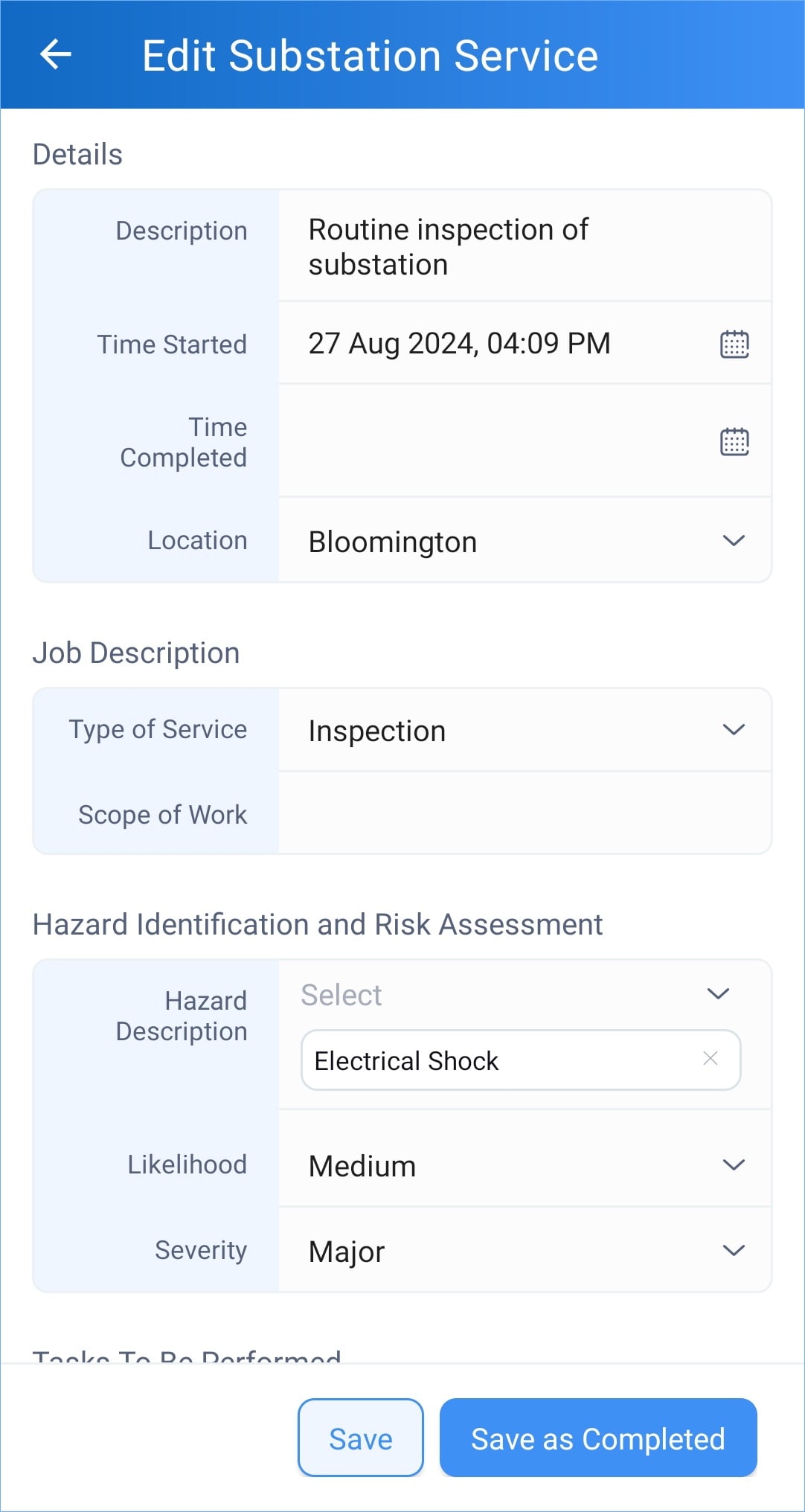The width and height of the screenshot is (805, 1512).
Task: Click the Edit Substation Service title
Action: (x=370, y=57)
